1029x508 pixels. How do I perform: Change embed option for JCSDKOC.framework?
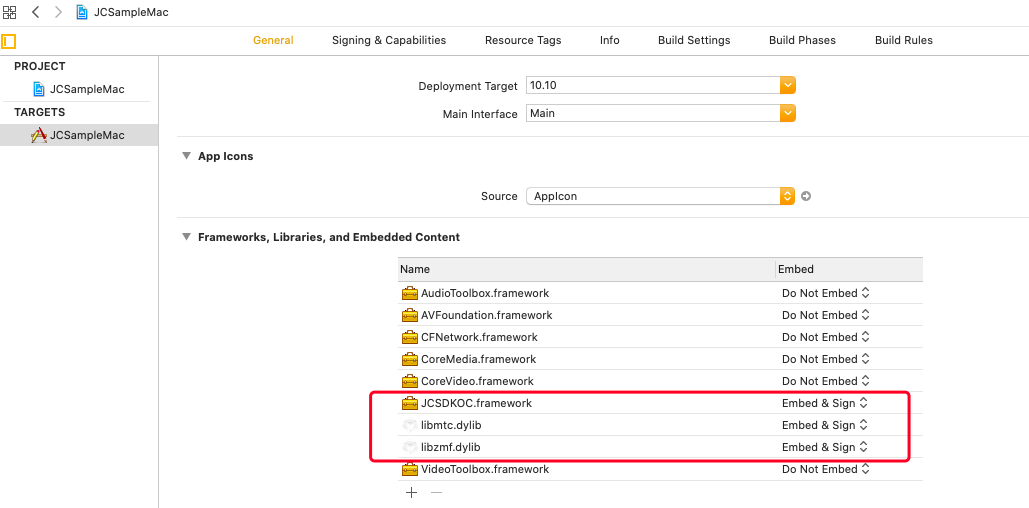click(825, 403)
